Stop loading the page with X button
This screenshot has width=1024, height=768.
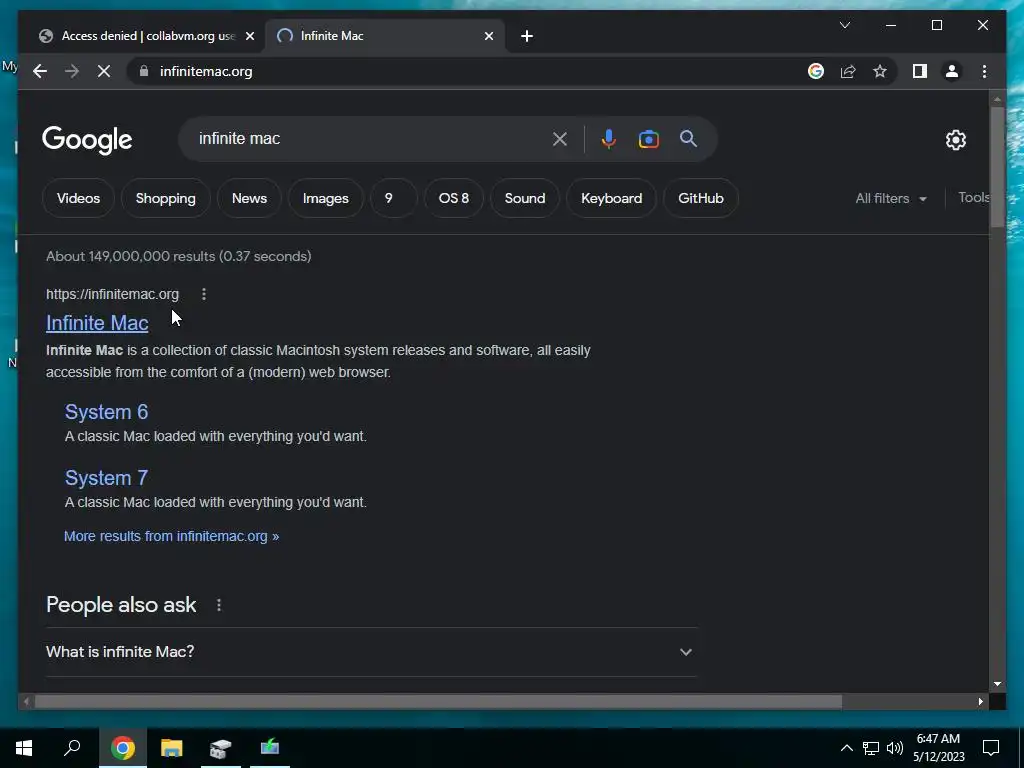point(104,71)
